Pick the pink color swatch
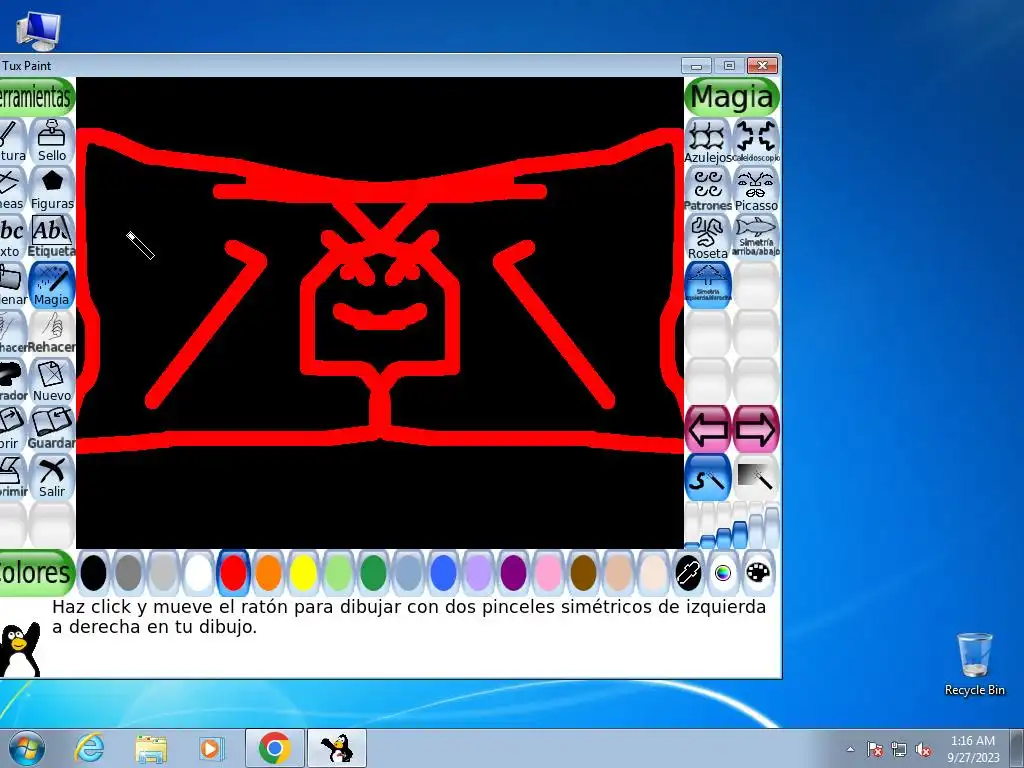The width and height of the screenshot is (1024, 768). (x=548, y=573)
